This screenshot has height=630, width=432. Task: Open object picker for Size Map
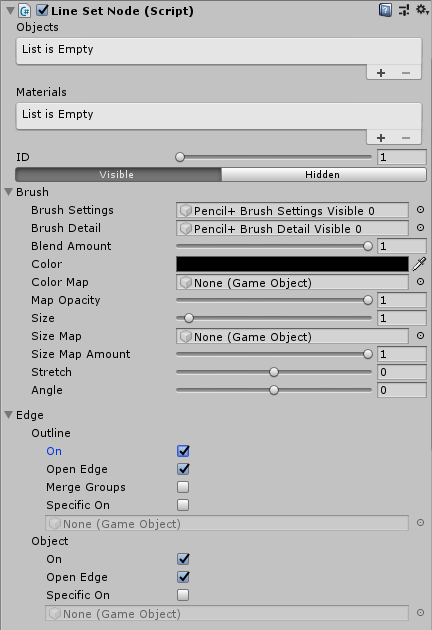pyautogui.click(x=420, y=335)
